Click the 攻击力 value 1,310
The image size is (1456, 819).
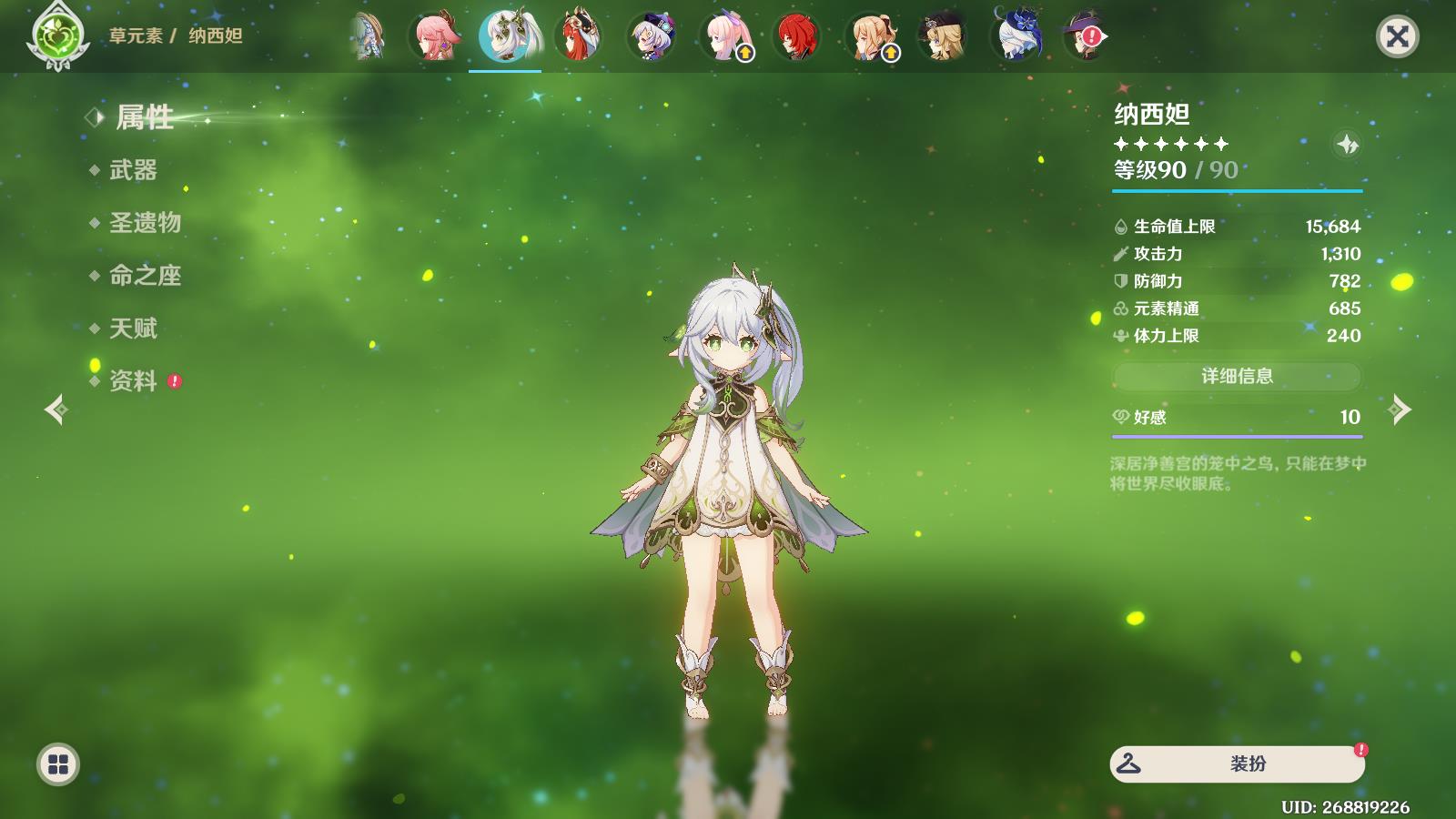(x=1340, y=254)
